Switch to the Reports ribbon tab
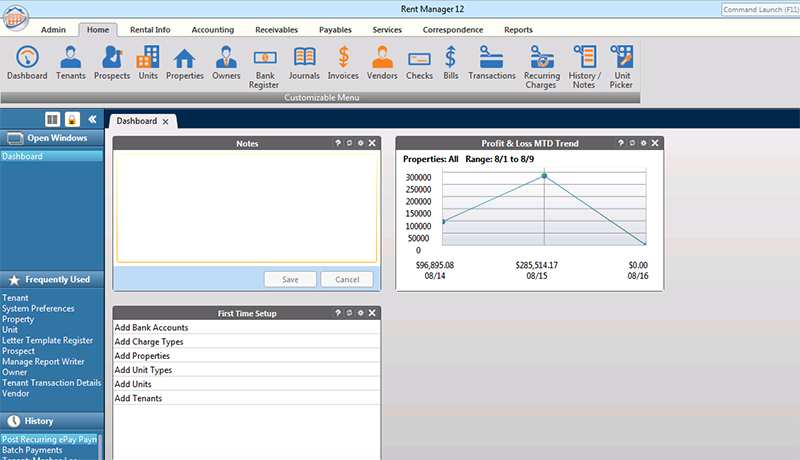The width and height of the screenshot is (800, 460). pyautogui.click(x=518, y=30)
